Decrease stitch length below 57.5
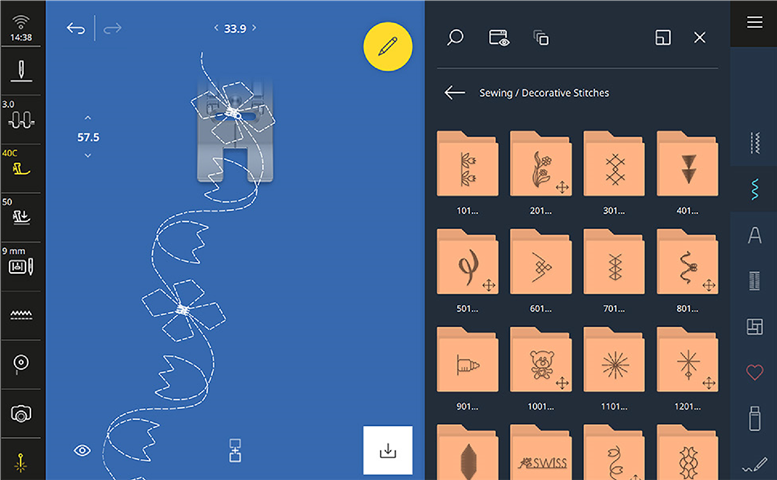 pyautogui.click(x=88, y=156)
